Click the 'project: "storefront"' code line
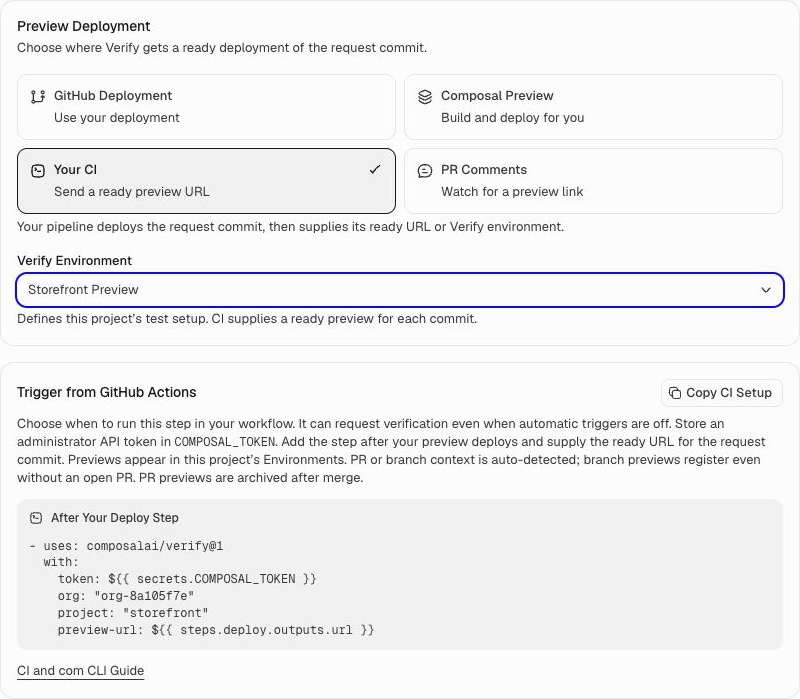 coord(133,613)
